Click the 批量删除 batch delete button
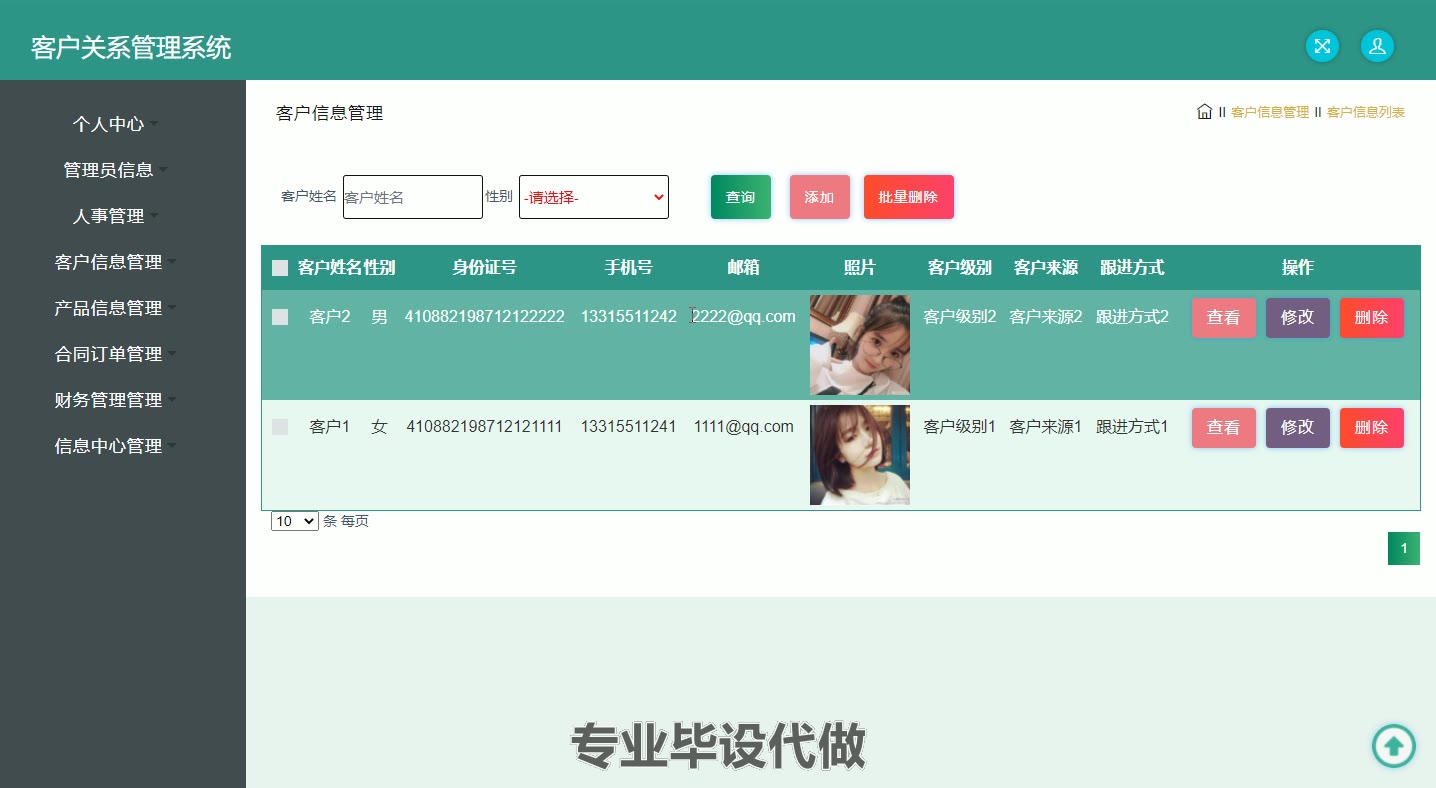The height and width of the screenshot is (788, 1436). click(909, 197)
